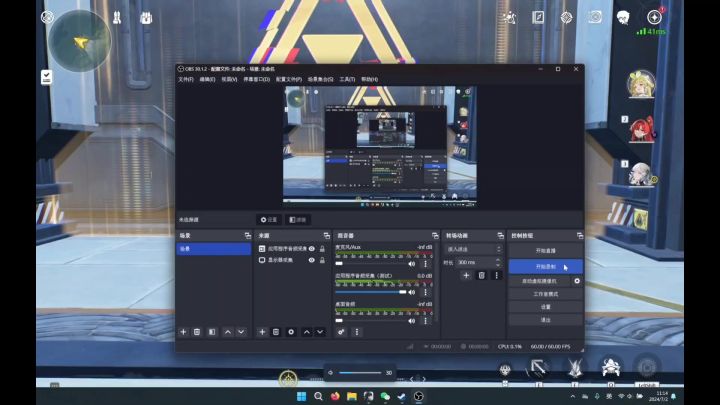Move the scene down in the list

point(241,332)
